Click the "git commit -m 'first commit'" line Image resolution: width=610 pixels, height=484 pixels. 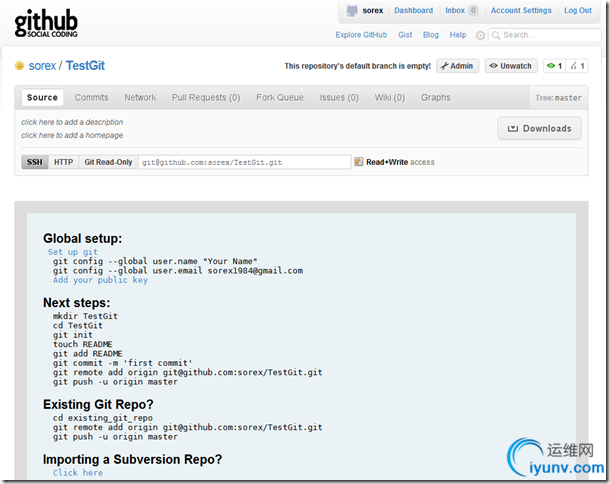(123, 363)
